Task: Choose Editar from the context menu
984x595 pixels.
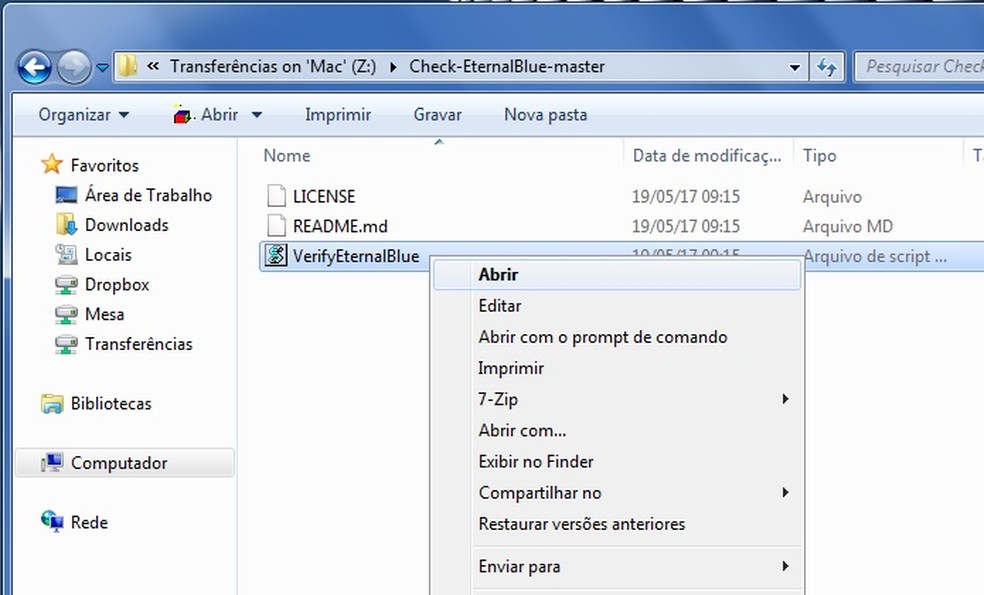Action: click(499, 306)
